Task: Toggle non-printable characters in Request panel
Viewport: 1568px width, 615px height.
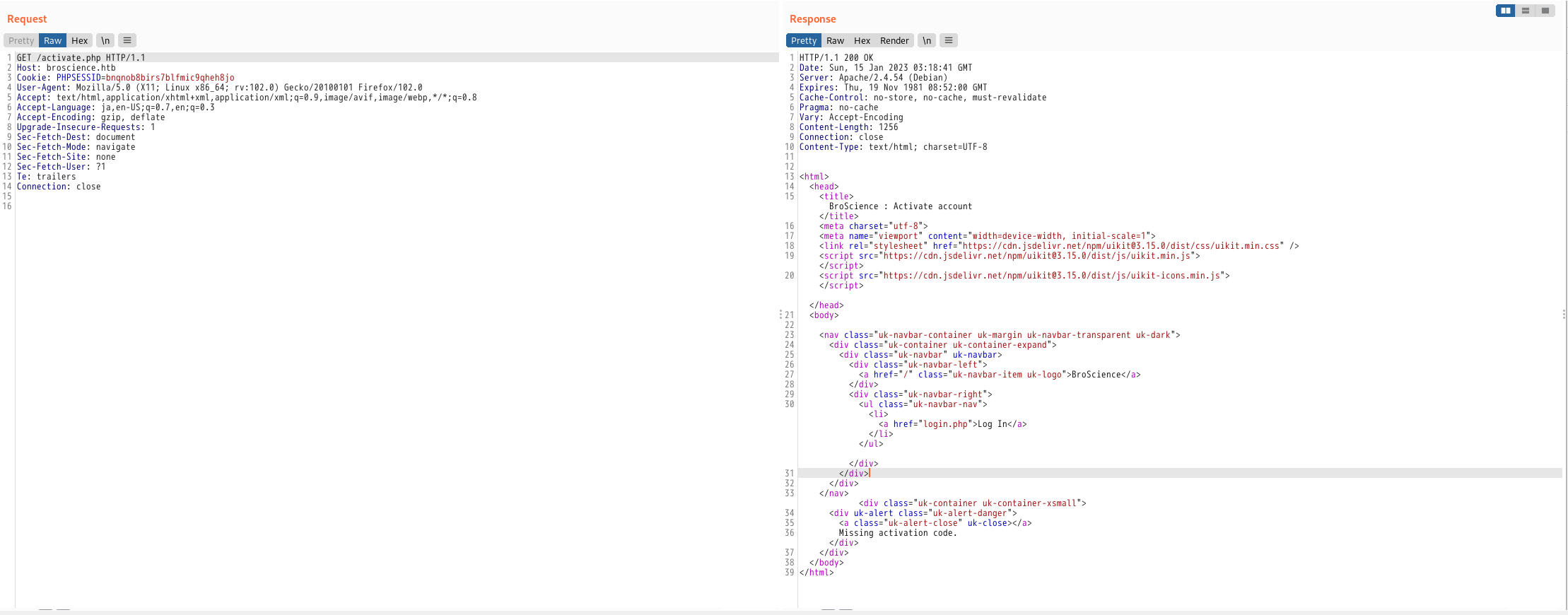Action: click(x=105, y=40)
